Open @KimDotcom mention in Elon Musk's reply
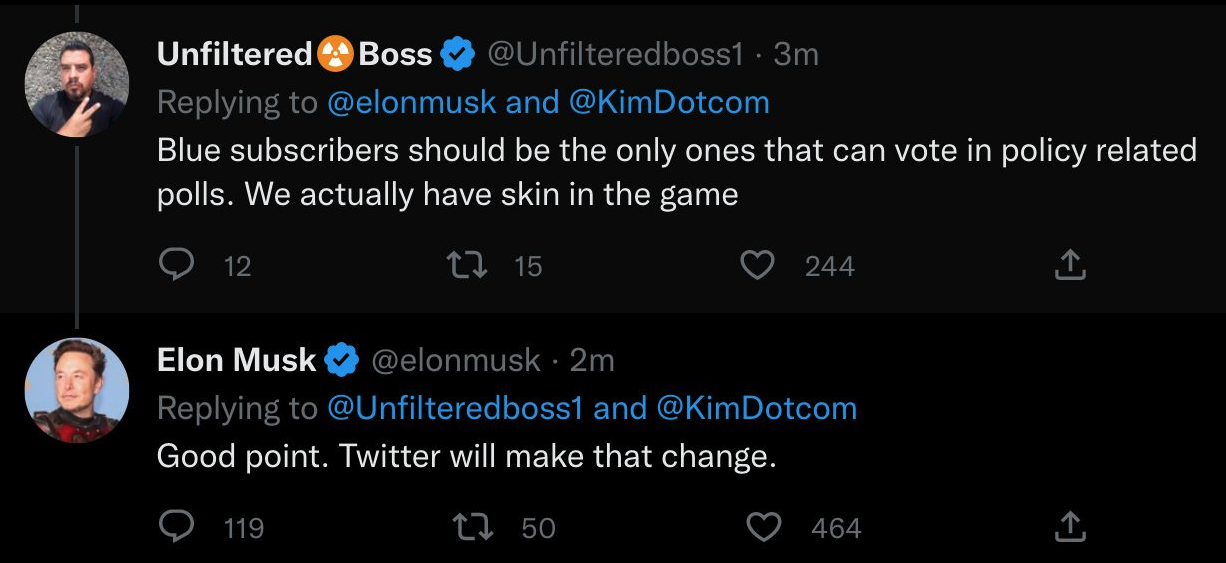Screen dimensions: 1226x563 (757, 408)
